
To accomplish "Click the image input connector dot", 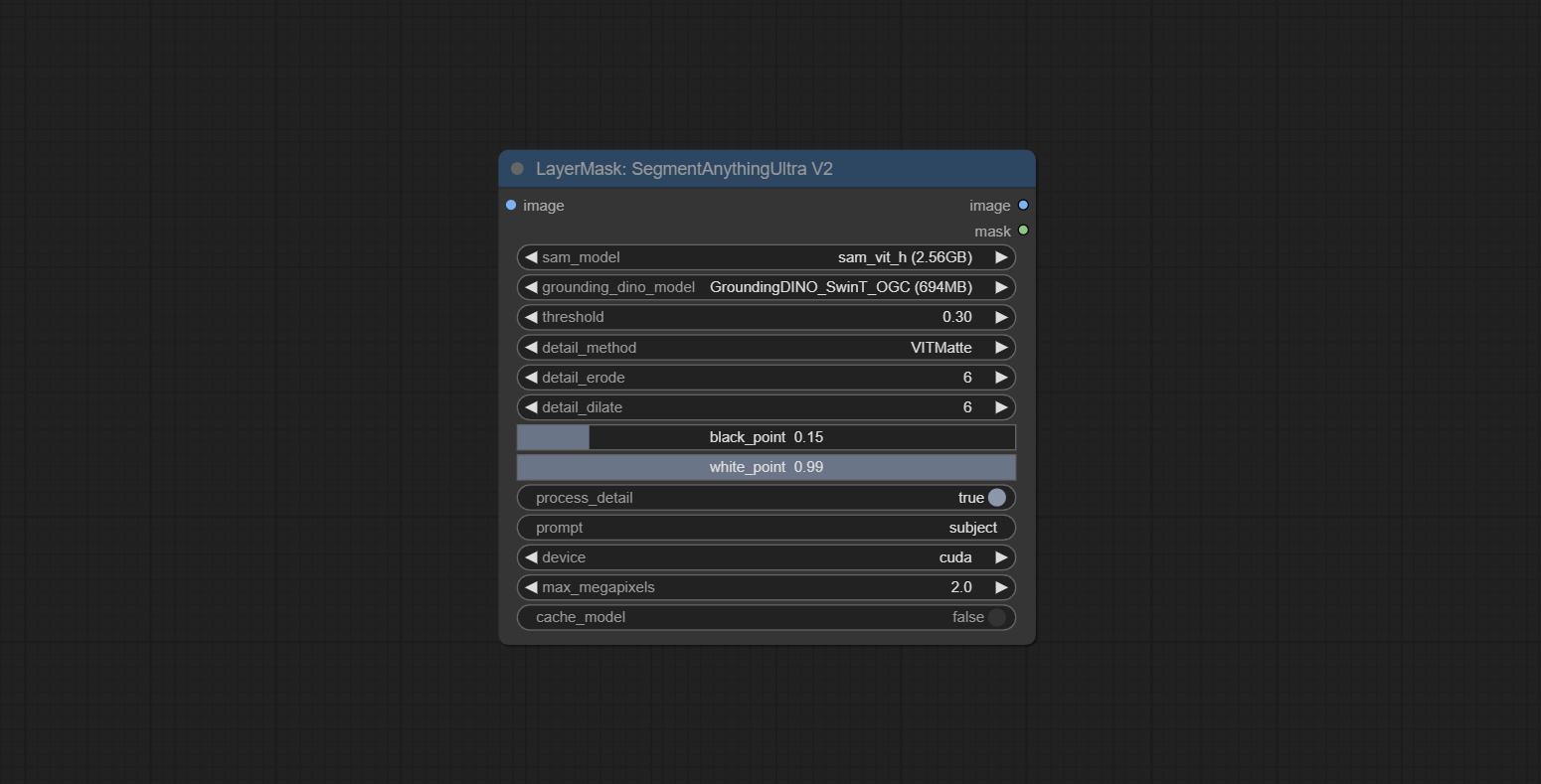I will (511, 206).
